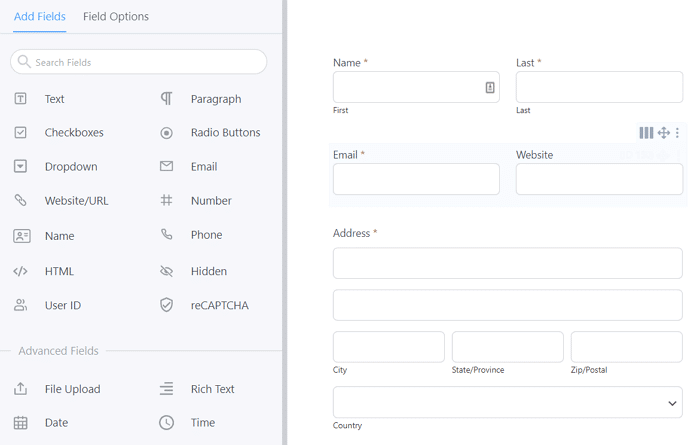
Task: Click the Phone field icon
Action: [167, 235]
